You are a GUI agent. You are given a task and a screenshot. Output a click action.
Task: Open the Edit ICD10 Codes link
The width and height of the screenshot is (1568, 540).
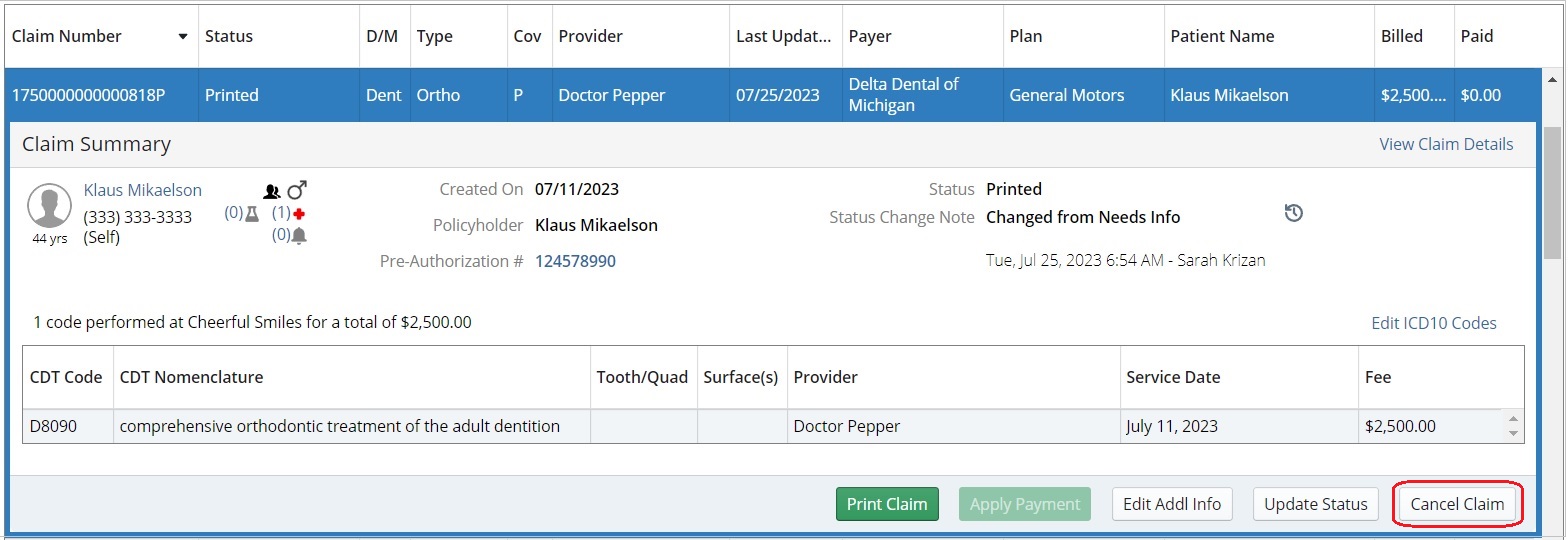point(1434,323)
